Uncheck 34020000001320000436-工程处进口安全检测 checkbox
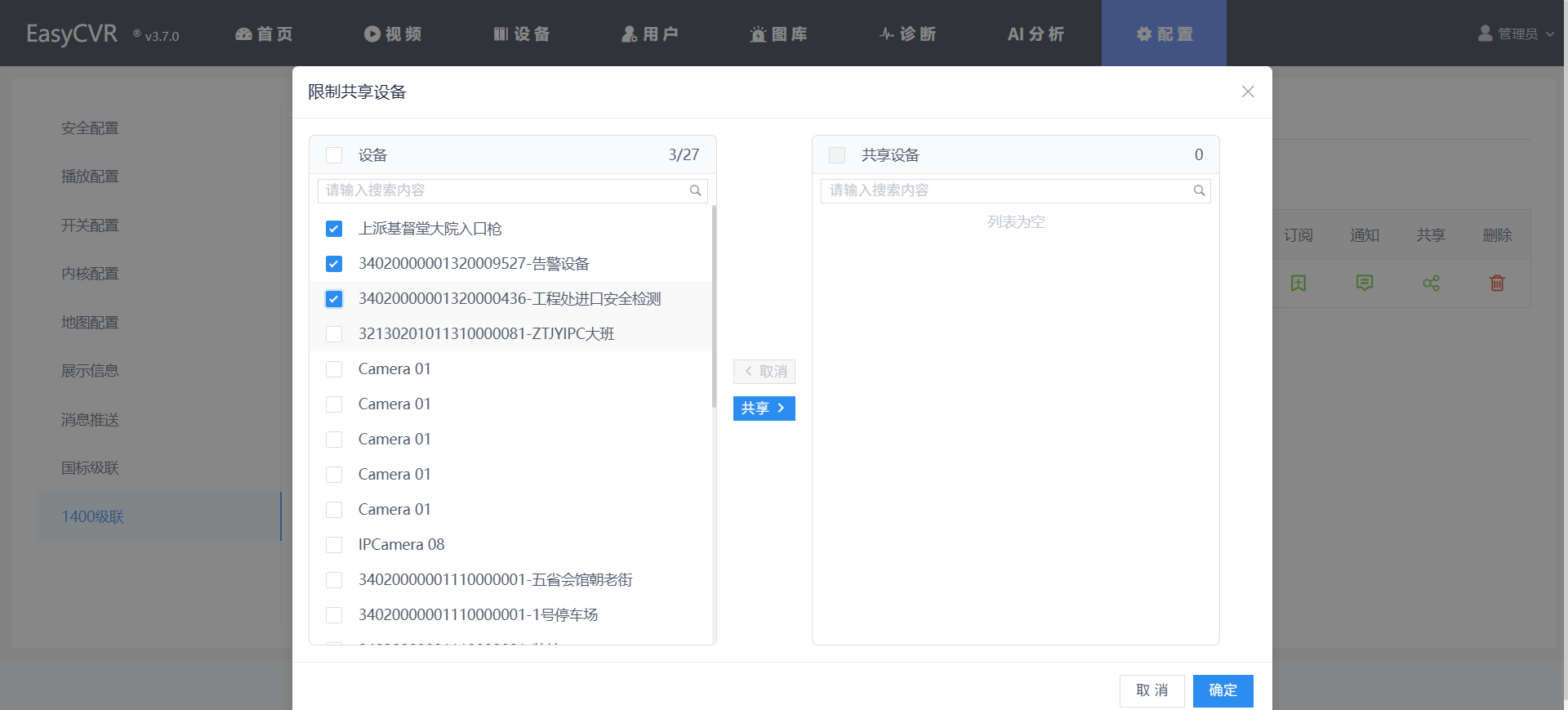Viewport: 1568px width, 710px height. tap(334, 299)
